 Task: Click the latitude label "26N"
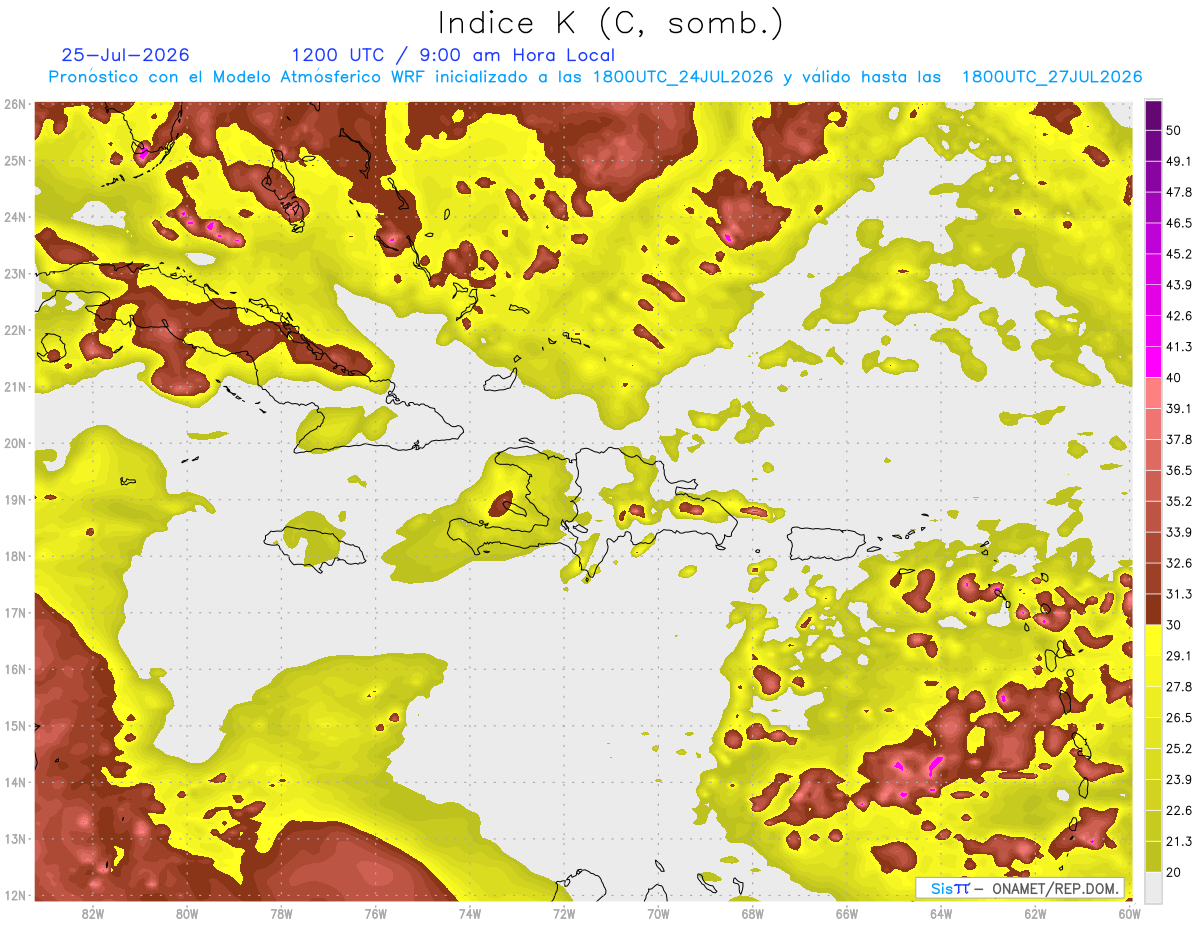click(x=15, y=104)
